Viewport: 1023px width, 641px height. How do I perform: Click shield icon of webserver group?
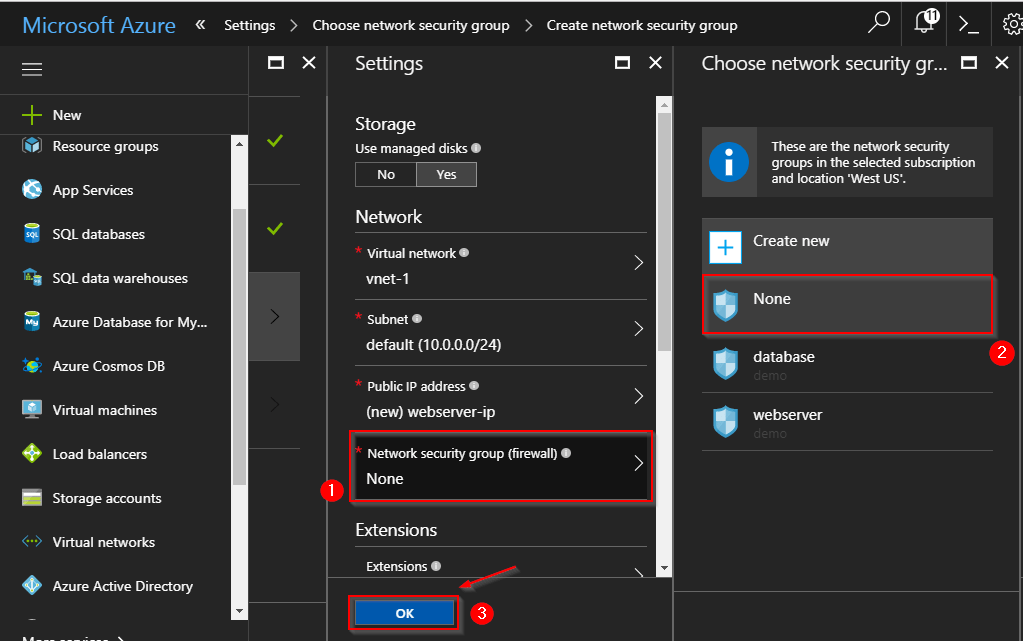(x=725, y=422)
